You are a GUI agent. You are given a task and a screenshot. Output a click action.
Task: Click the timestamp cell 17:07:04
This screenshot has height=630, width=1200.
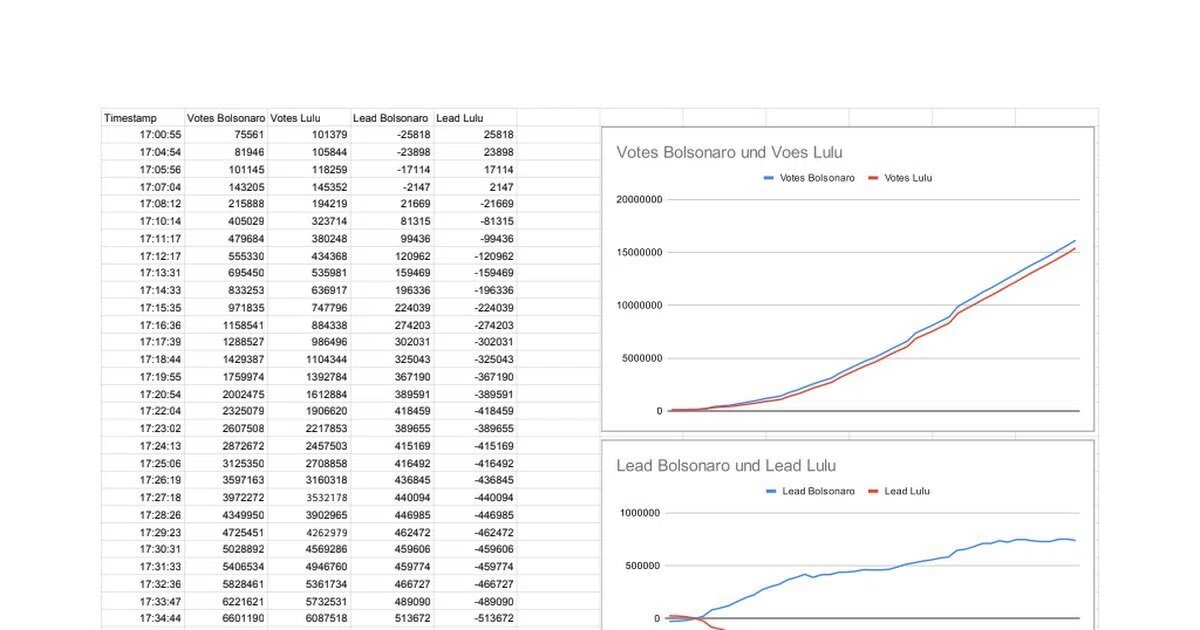(x=143, y=187)
